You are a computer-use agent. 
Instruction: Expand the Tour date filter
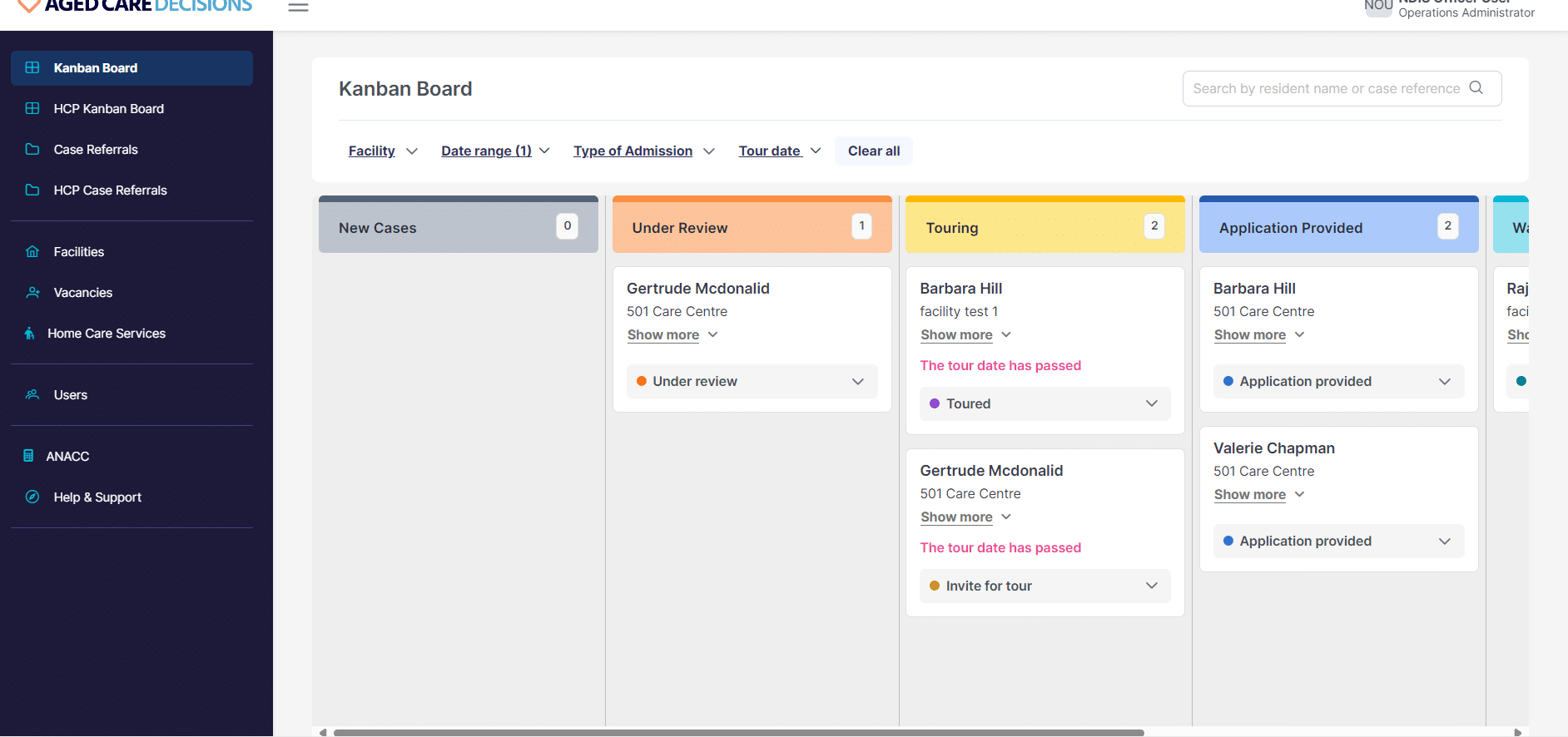[780, 151]
